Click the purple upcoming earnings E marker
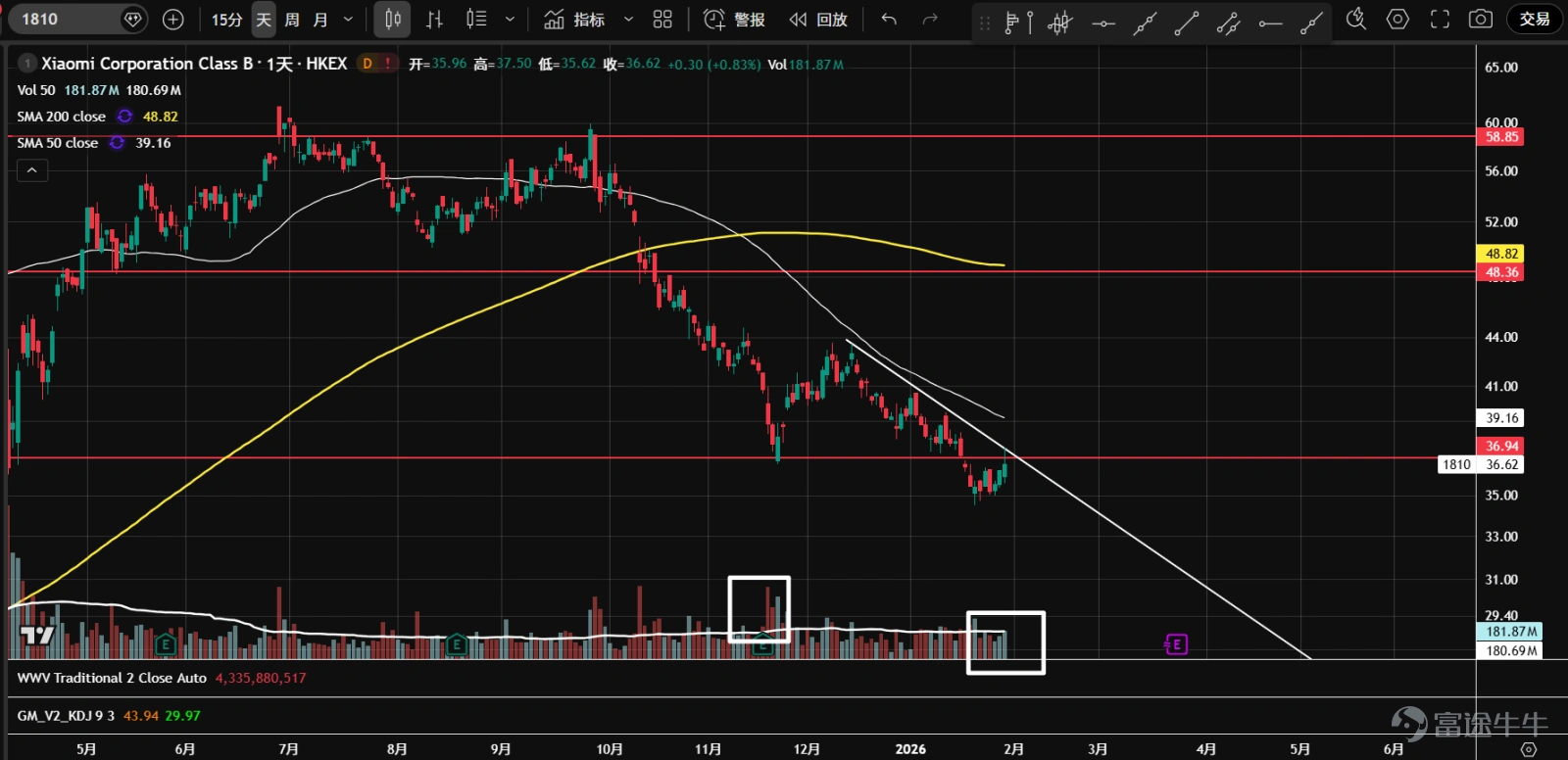Image resolution: width=1568 pixels, height=760 pixels. pos(1176,644)
